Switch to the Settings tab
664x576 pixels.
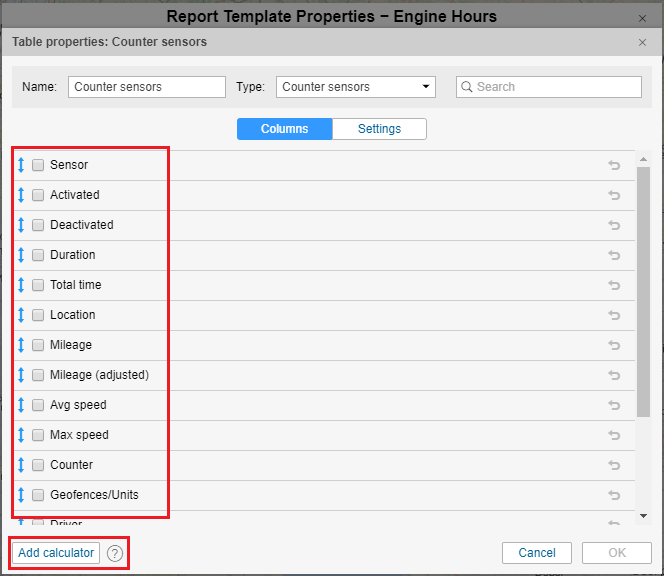tap(379, 129)
